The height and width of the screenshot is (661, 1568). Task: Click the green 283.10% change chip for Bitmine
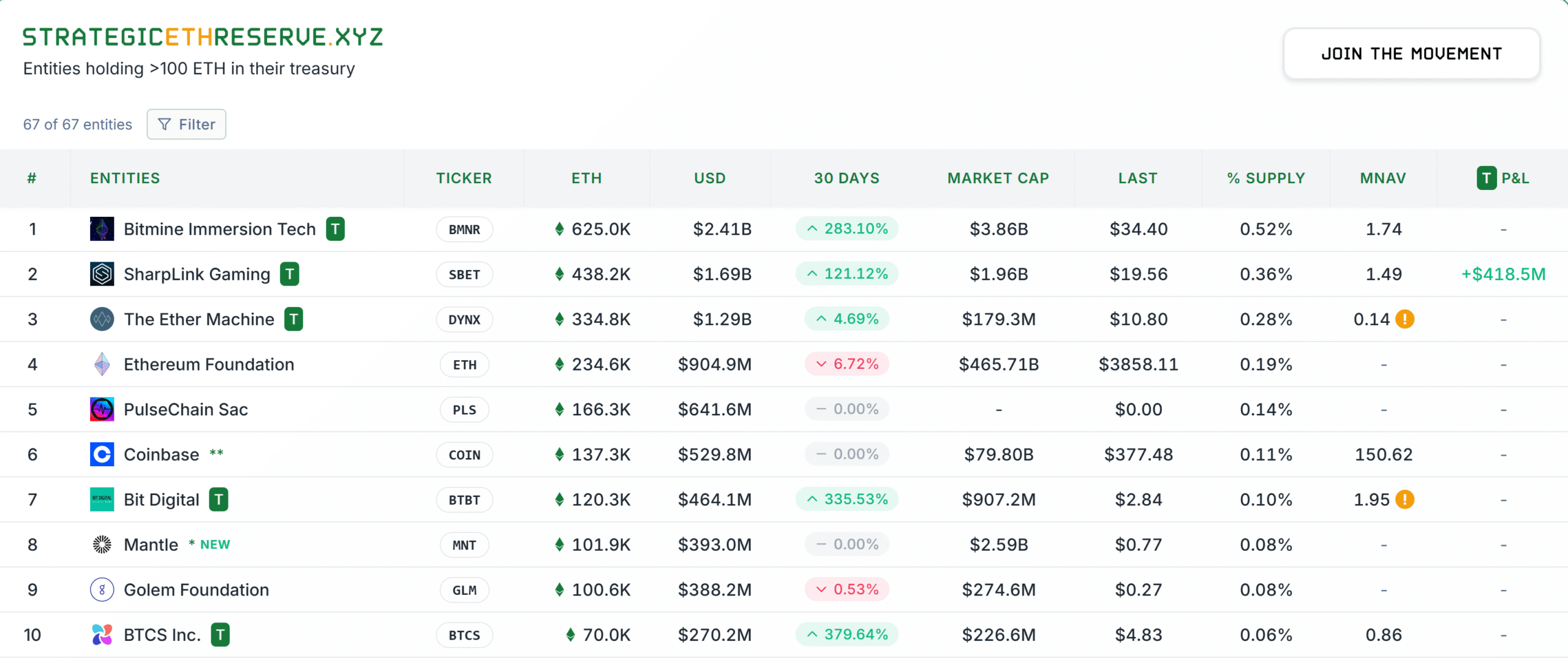pos(846,229)
